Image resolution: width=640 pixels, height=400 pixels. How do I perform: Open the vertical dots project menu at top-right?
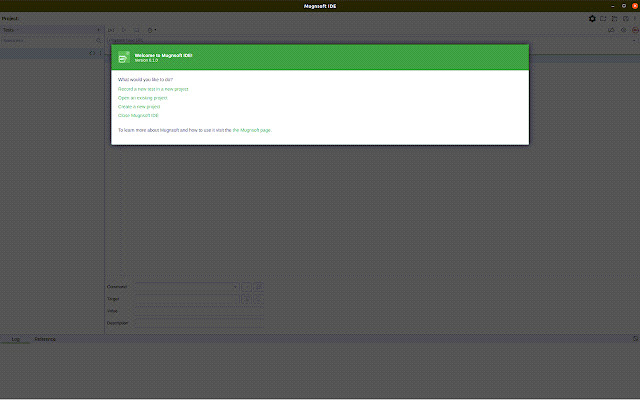point(635,19)
